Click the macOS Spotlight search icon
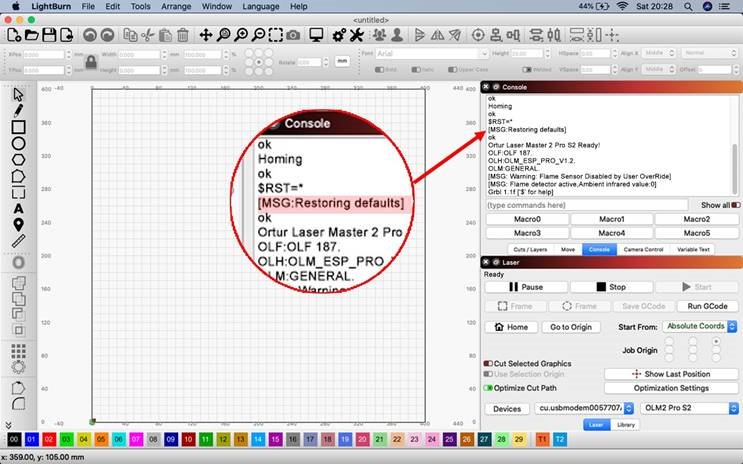This screenshot has height=464, width=743. pos(688,7)
